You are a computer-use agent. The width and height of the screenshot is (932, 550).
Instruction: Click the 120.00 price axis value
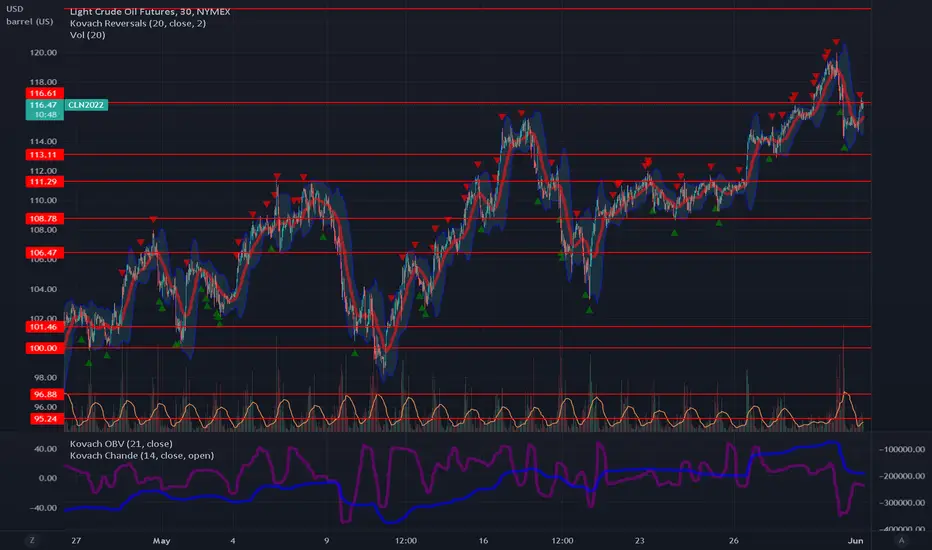(43, 52)
